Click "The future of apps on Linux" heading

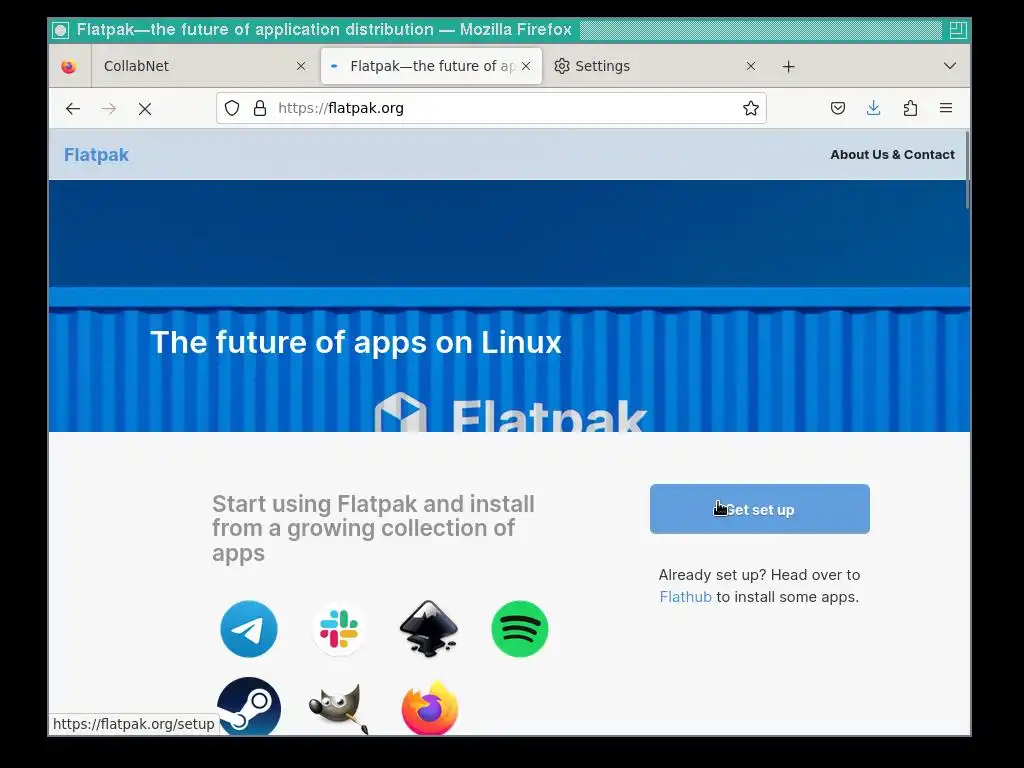tap(356, 342)
